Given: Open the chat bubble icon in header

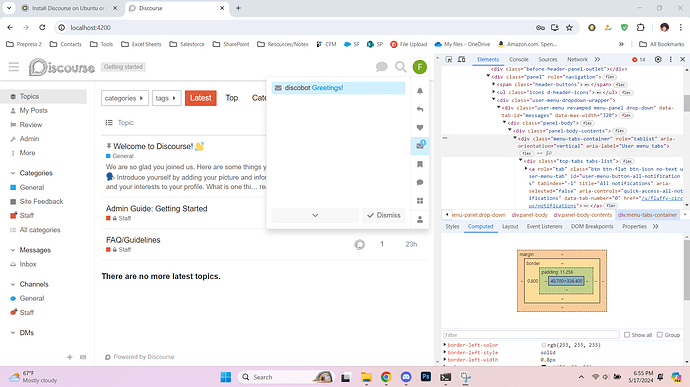Looking at the screenshot, I should (382, 67).
